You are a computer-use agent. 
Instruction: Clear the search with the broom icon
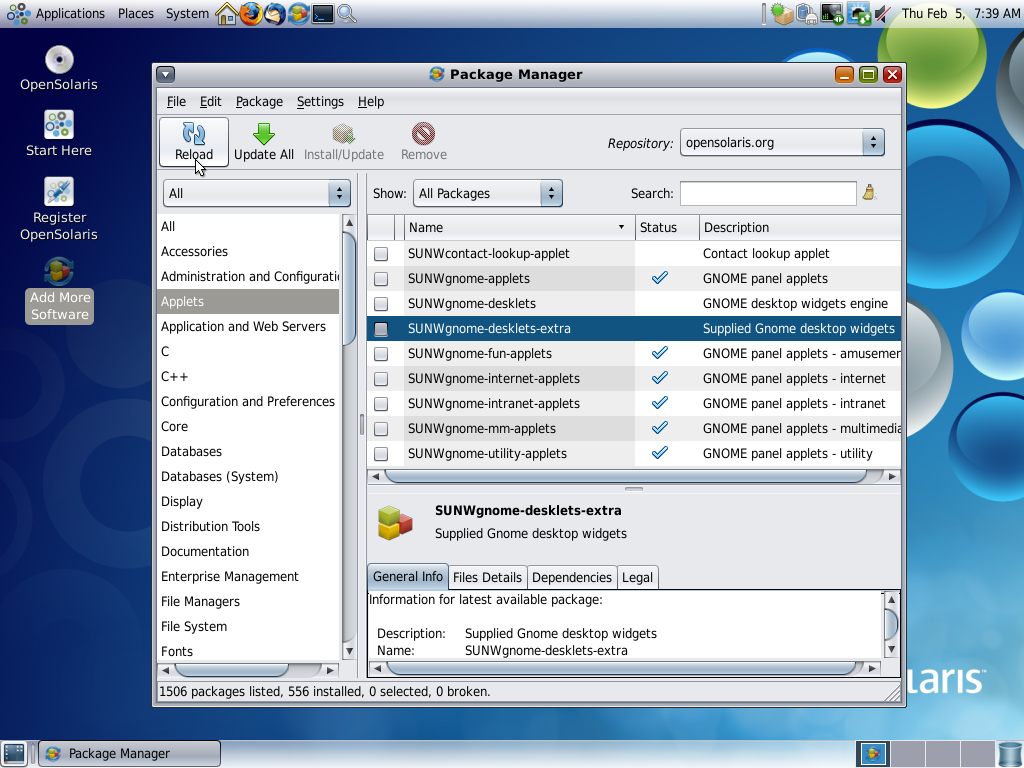click(869, 193)
